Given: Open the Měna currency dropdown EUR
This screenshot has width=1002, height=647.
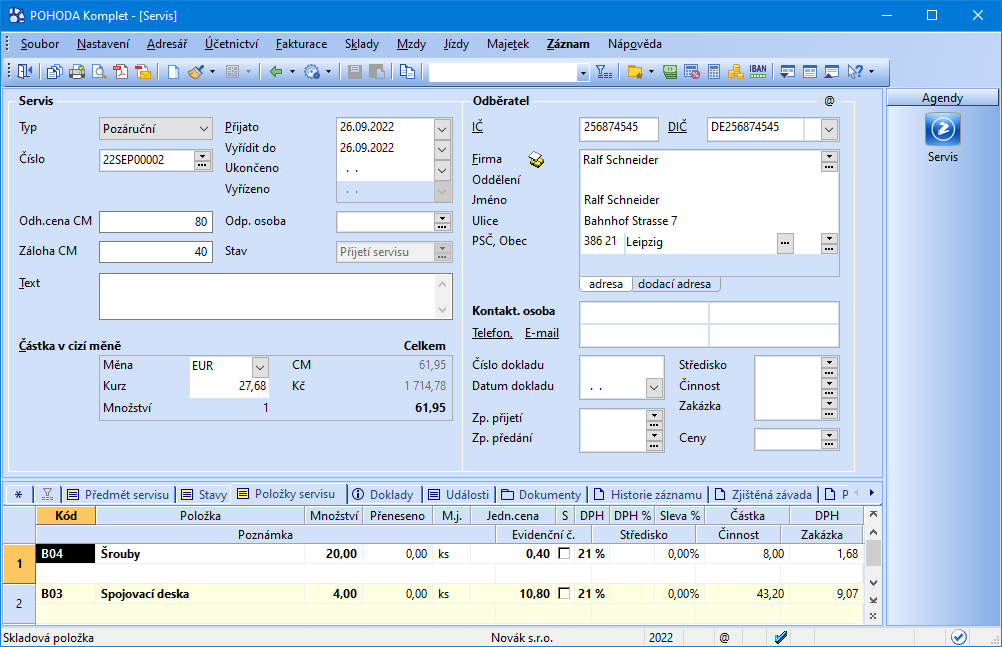Looking at the screenshot, I should (x=260, y=366).
